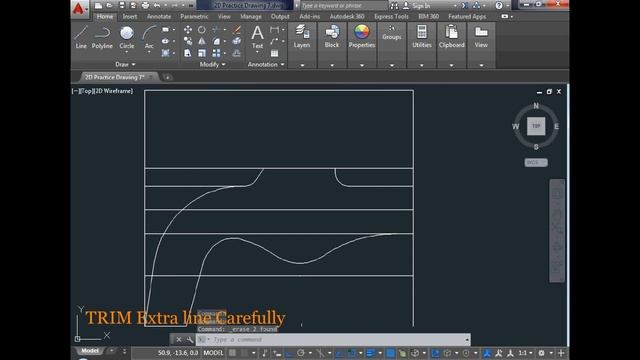Open the Annotate ribbon tab

(x=159, y=17)
